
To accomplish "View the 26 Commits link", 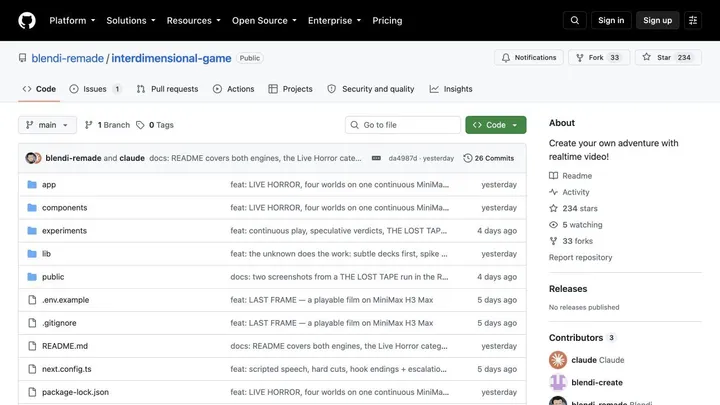I will (489, 158).
